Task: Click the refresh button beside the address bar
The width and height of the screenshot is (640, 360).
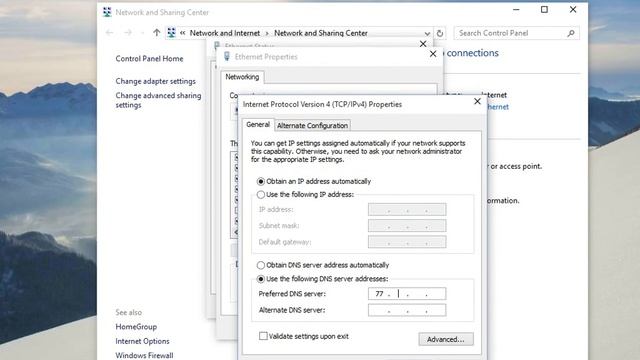Action: (440, 33)
